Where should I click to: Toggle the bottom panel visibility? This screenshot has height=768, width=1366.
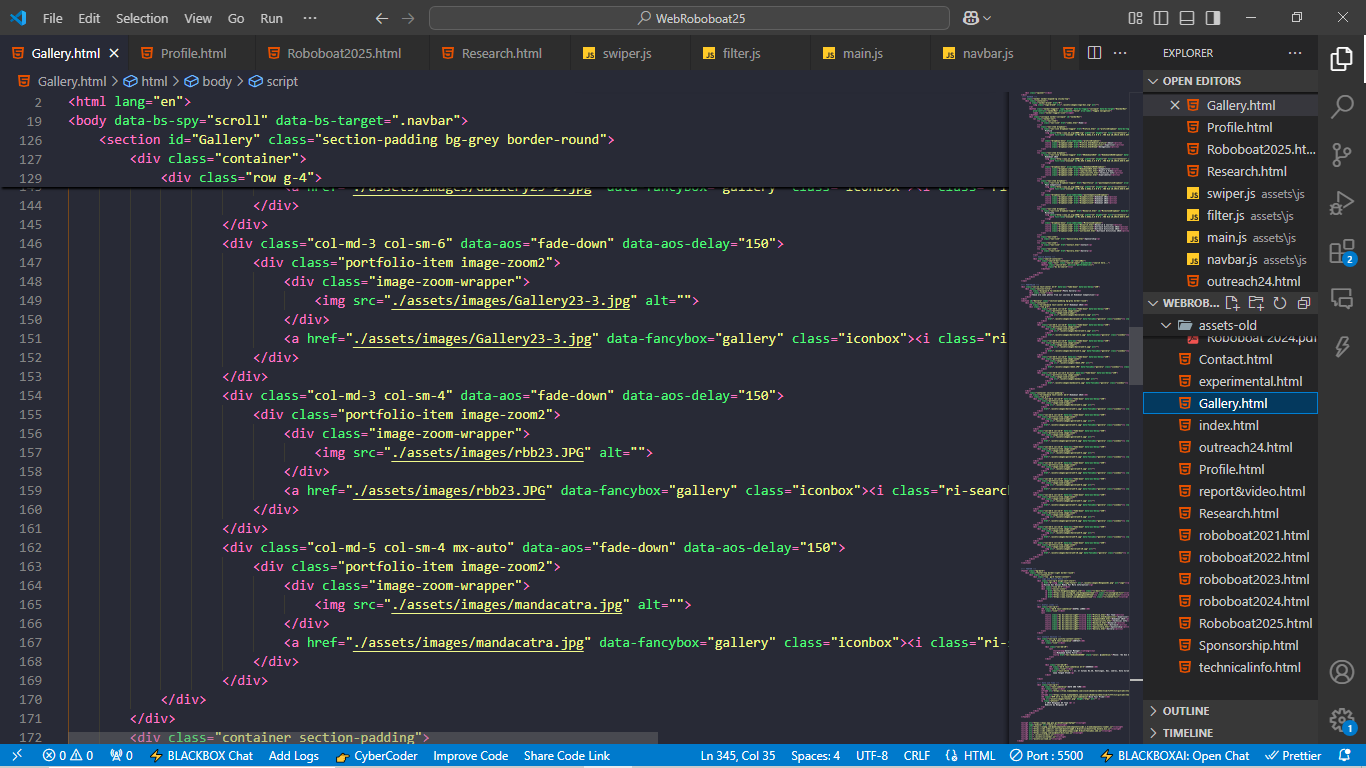pyautogui.click(x=1187, y=18)
